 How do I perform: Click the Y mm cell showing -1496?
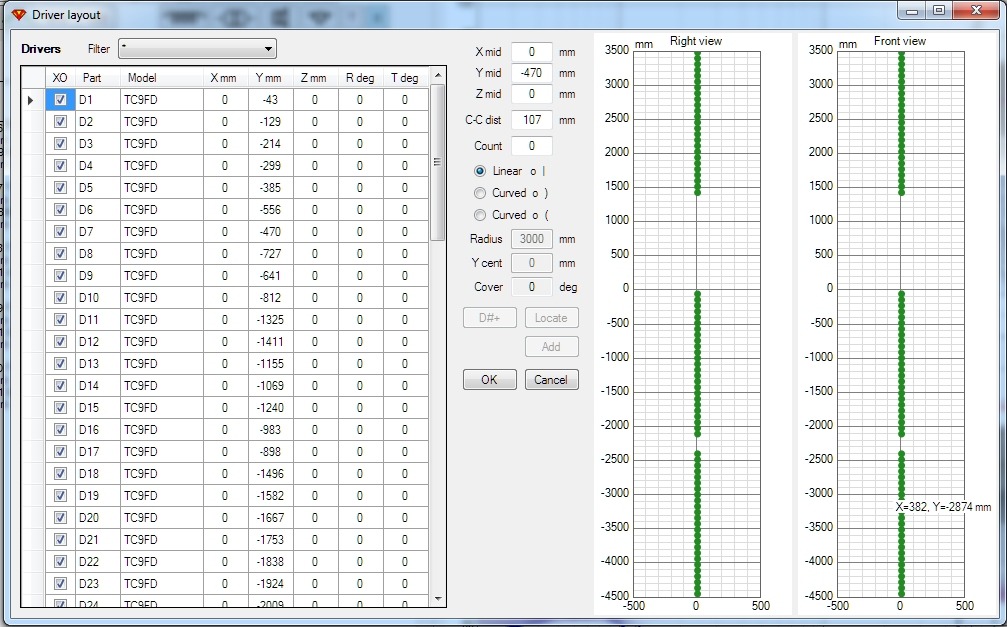(270, 473)
